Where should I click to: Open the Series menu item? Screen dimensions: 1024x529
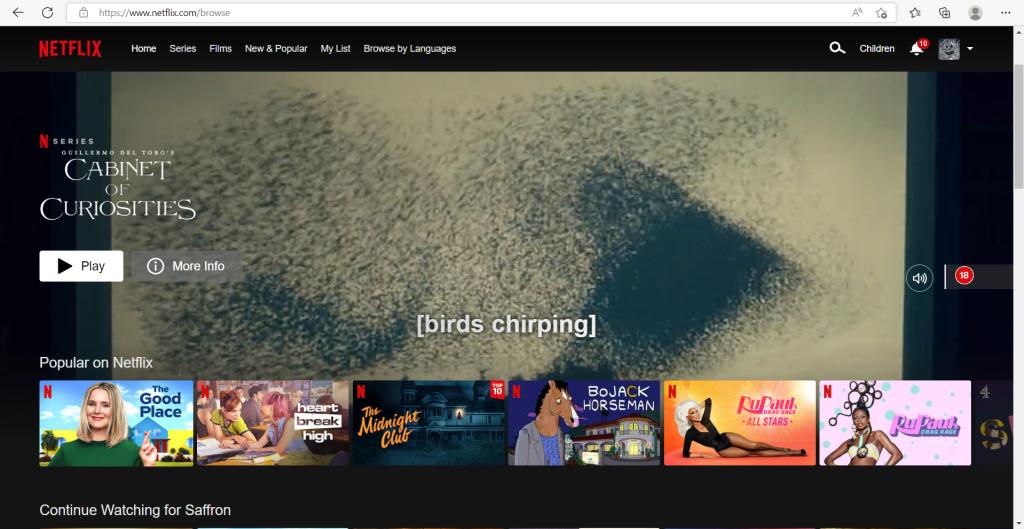click(183, 49)
